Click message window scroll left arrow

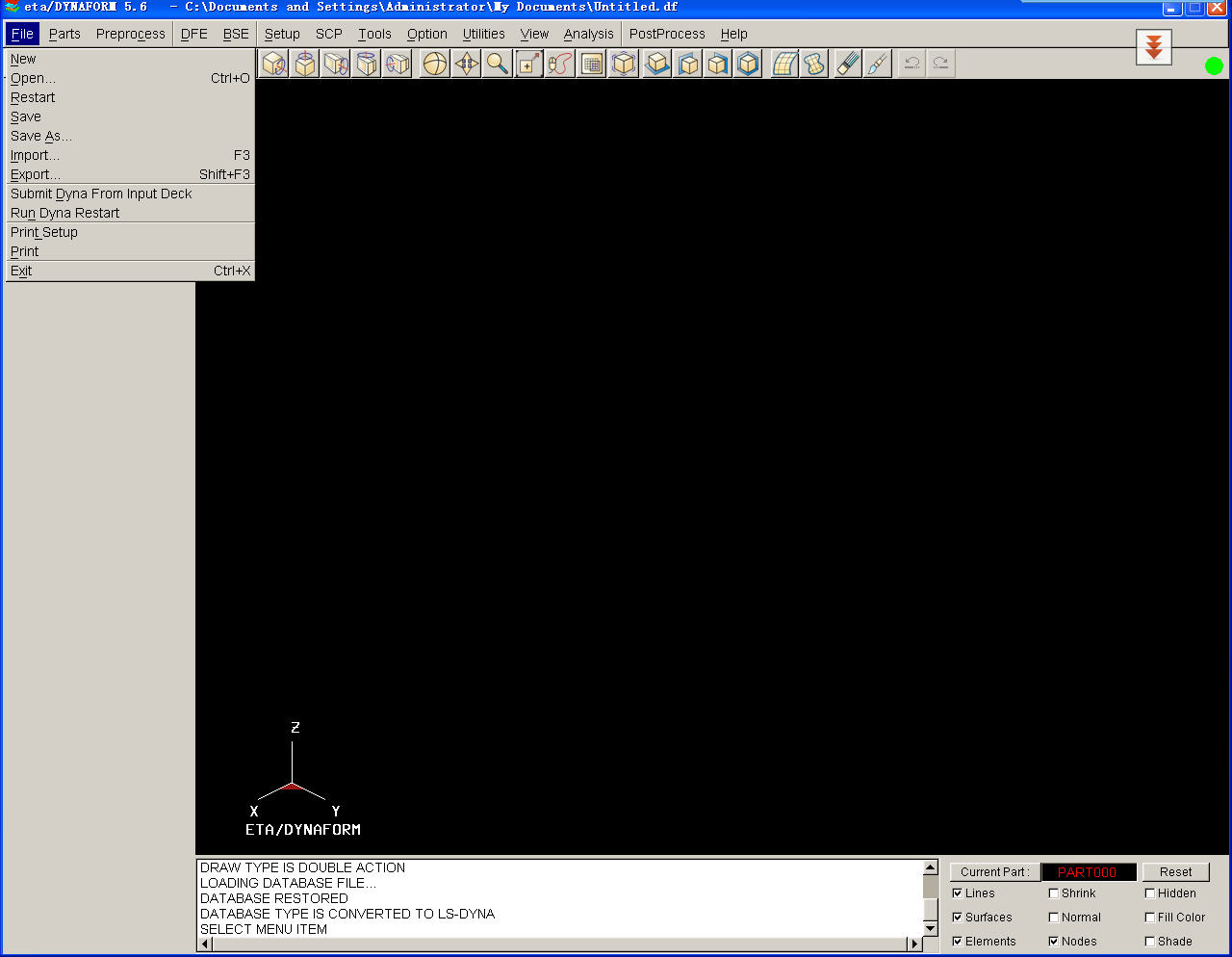pos(204,944)
